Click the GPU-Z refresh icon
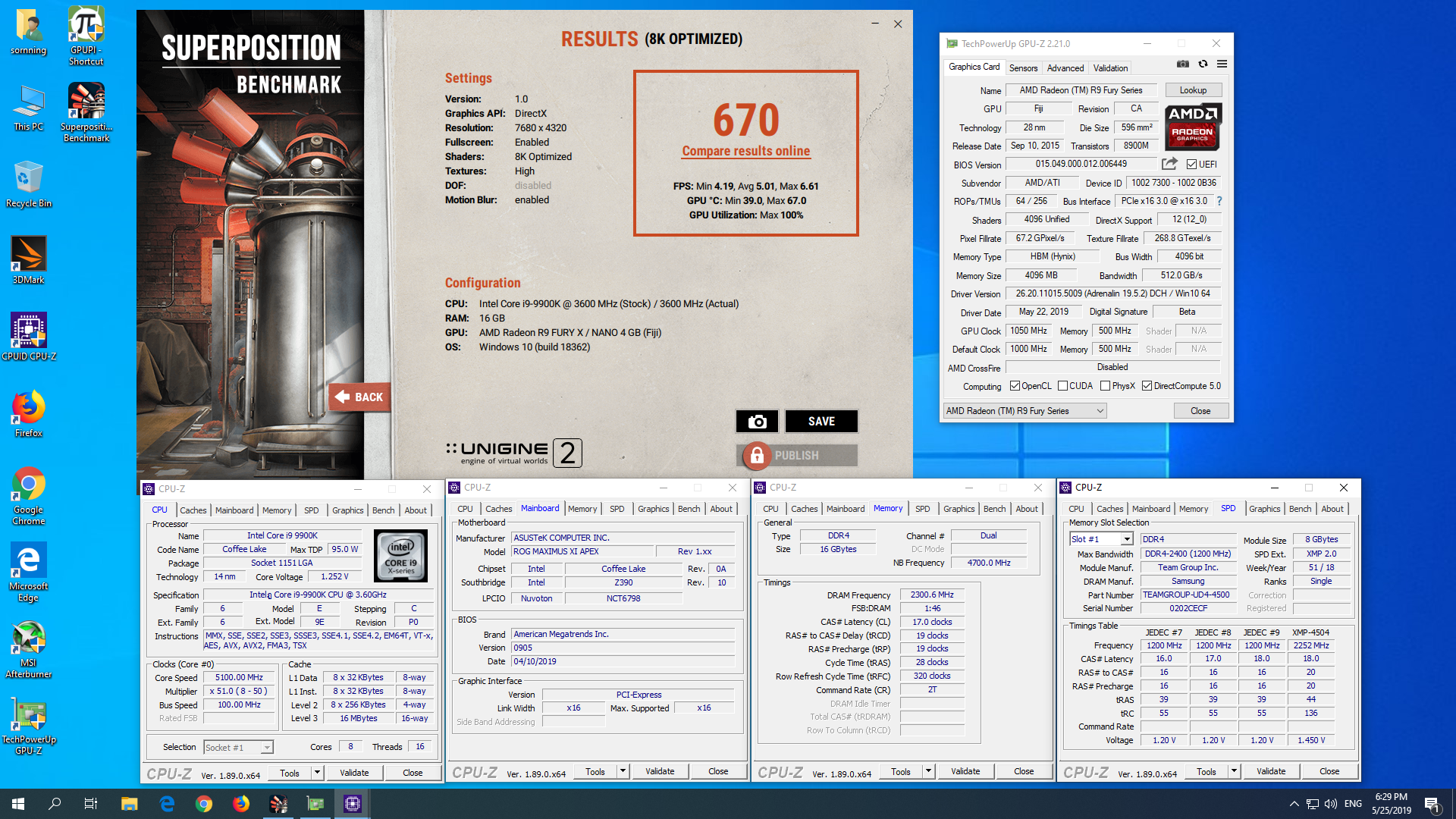The height and width of the screenshot is (819, 1456). point(1203,64)
